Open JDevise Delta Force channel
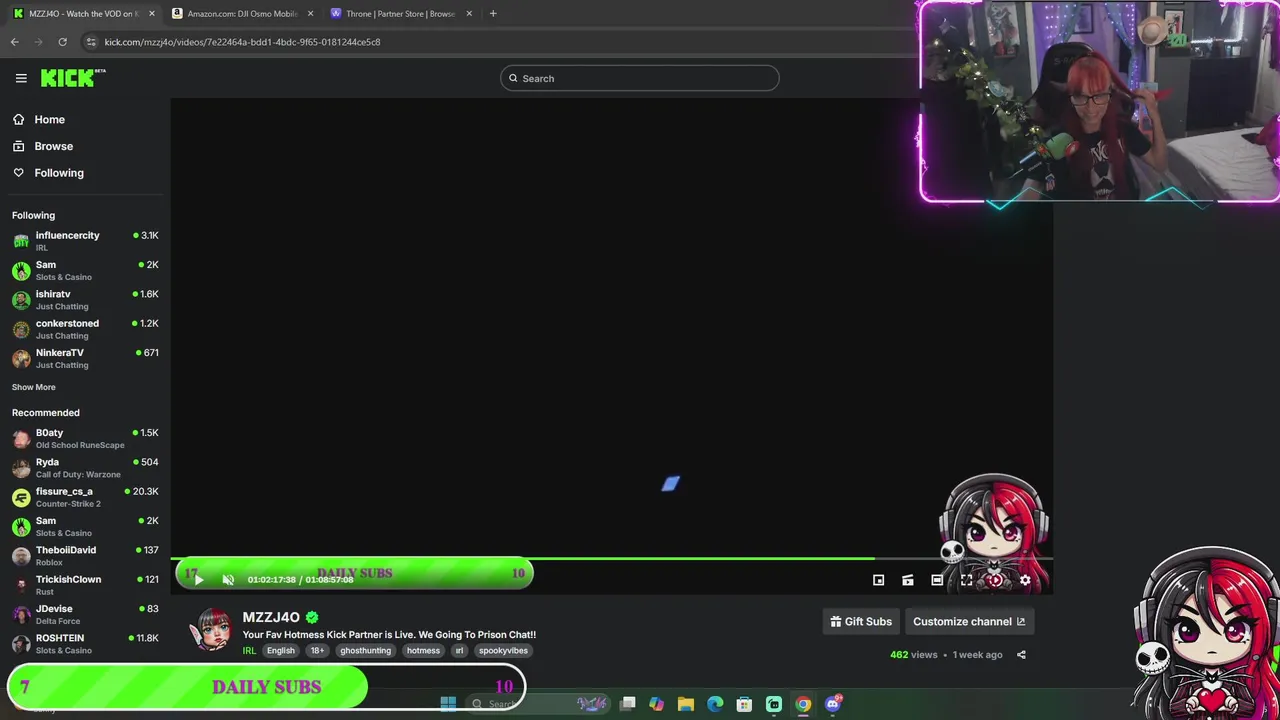 tap(85, 614)
